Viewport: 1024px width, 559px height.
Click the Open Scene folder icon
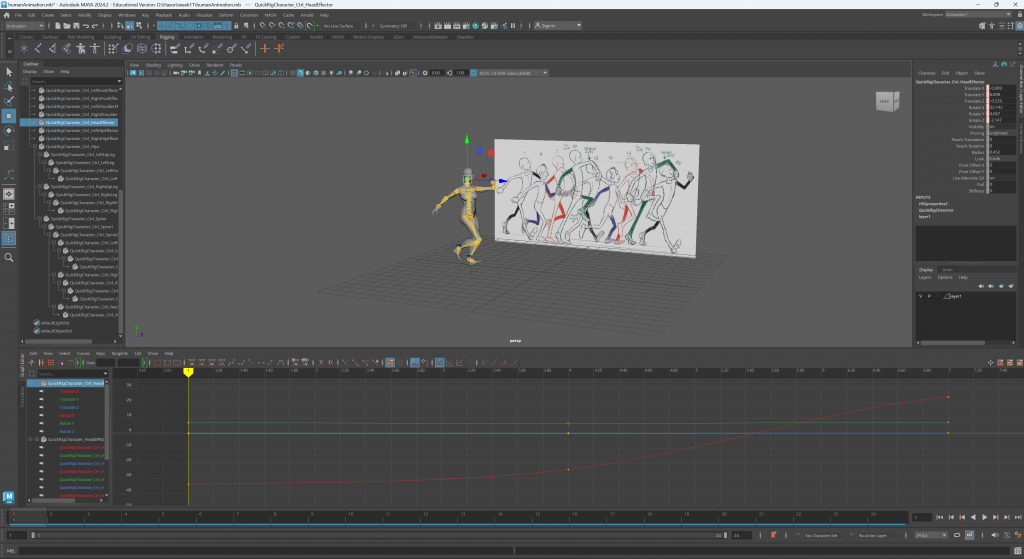pyautogui.click(x=67, y=26)
